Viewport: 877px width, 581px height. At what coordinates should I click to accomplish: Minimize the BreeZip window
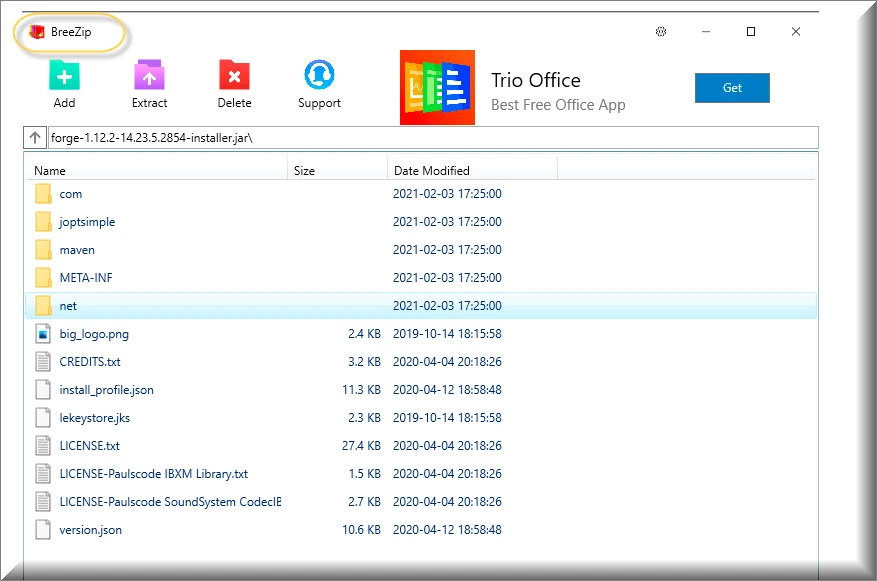(x=706, y=31)
